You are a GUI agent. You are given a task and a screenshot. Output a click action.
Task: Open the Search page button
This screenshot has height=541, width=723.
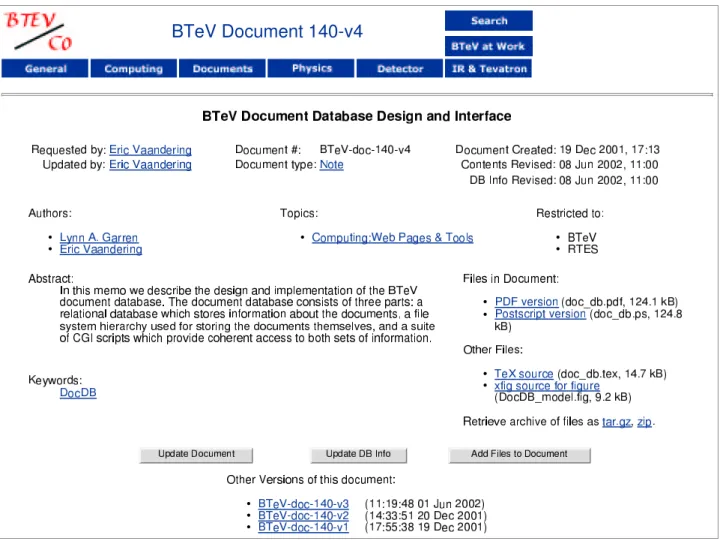click(489, 21)
